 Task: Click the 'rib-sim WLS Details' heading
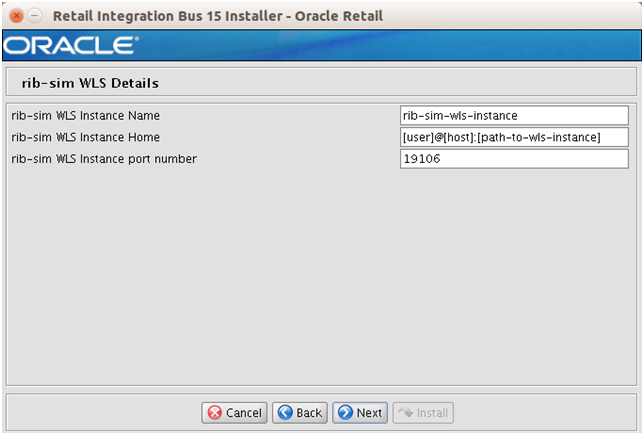coord(90,83)
